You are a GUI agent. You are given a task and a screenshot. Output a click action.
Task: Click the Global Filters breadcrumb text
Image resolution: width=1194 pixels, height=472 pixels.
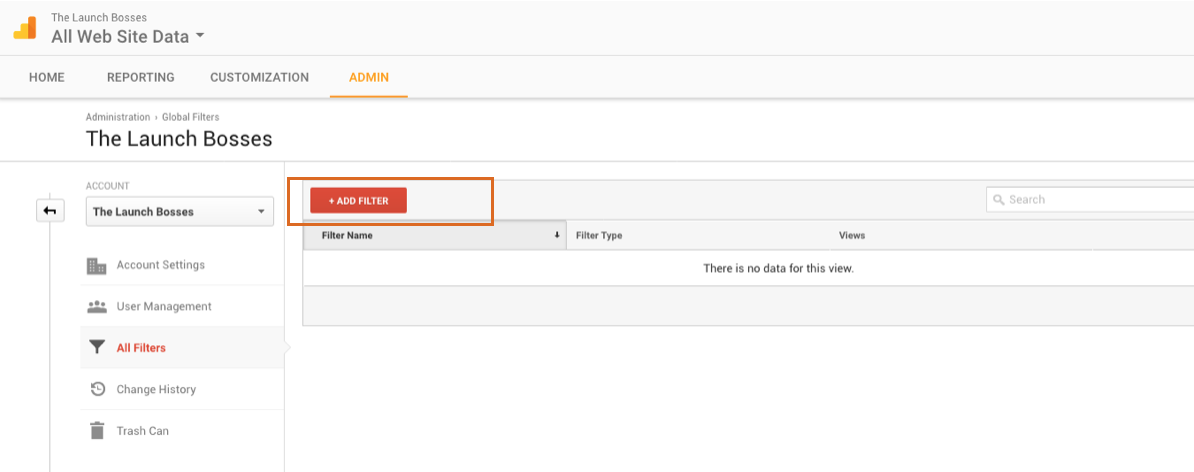190,117
